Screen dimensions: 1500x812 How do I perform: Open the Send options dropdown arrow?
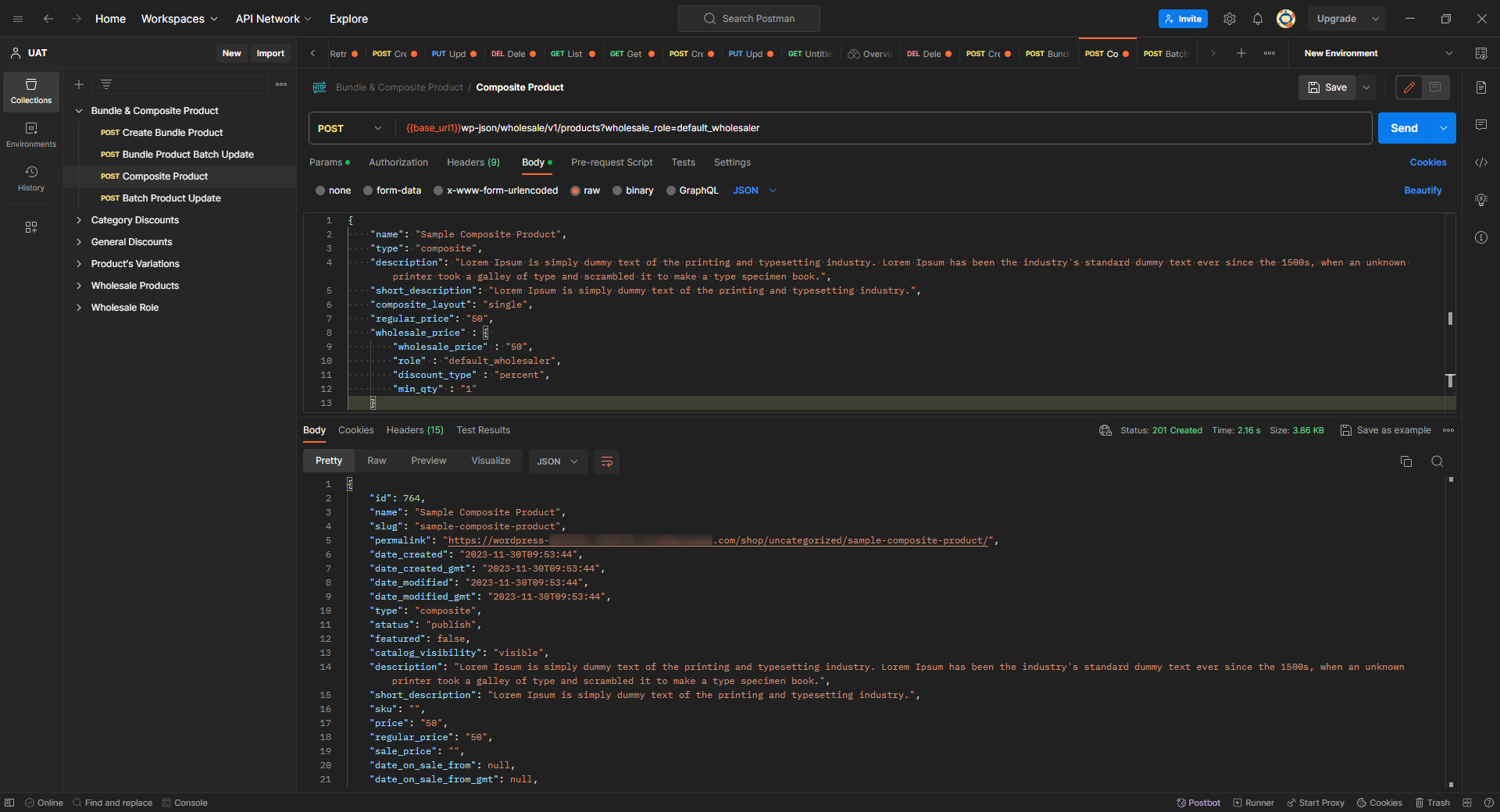pos(1444,128)
